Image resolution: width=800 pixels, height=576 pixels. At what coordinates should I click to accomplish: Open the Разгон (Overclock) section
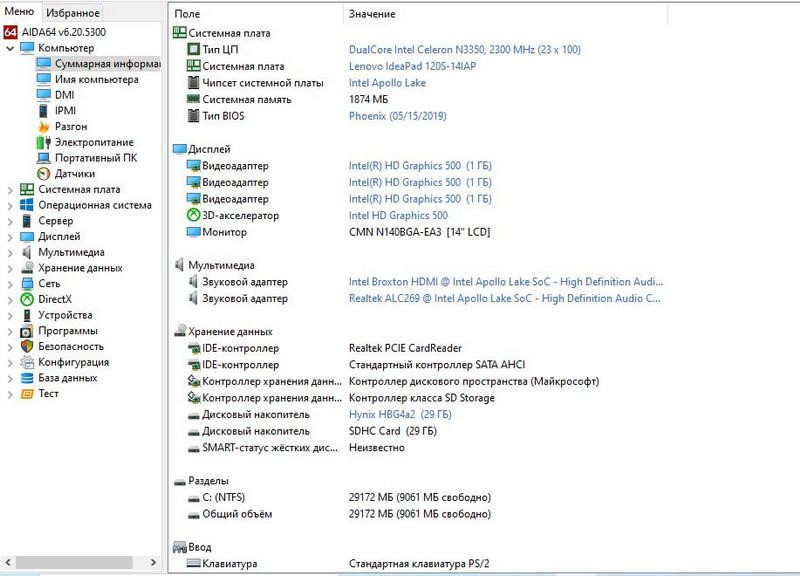coord(68,127)
